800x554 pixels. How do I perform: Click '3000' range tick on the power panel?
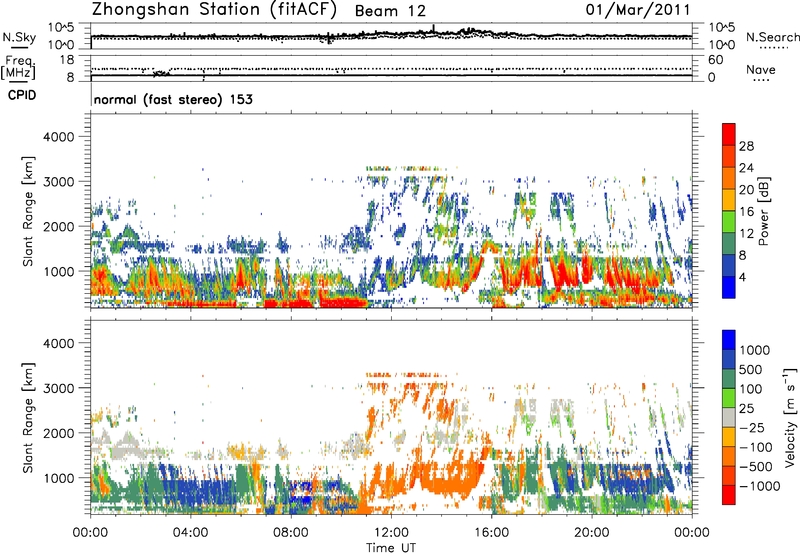click(58, 182)
